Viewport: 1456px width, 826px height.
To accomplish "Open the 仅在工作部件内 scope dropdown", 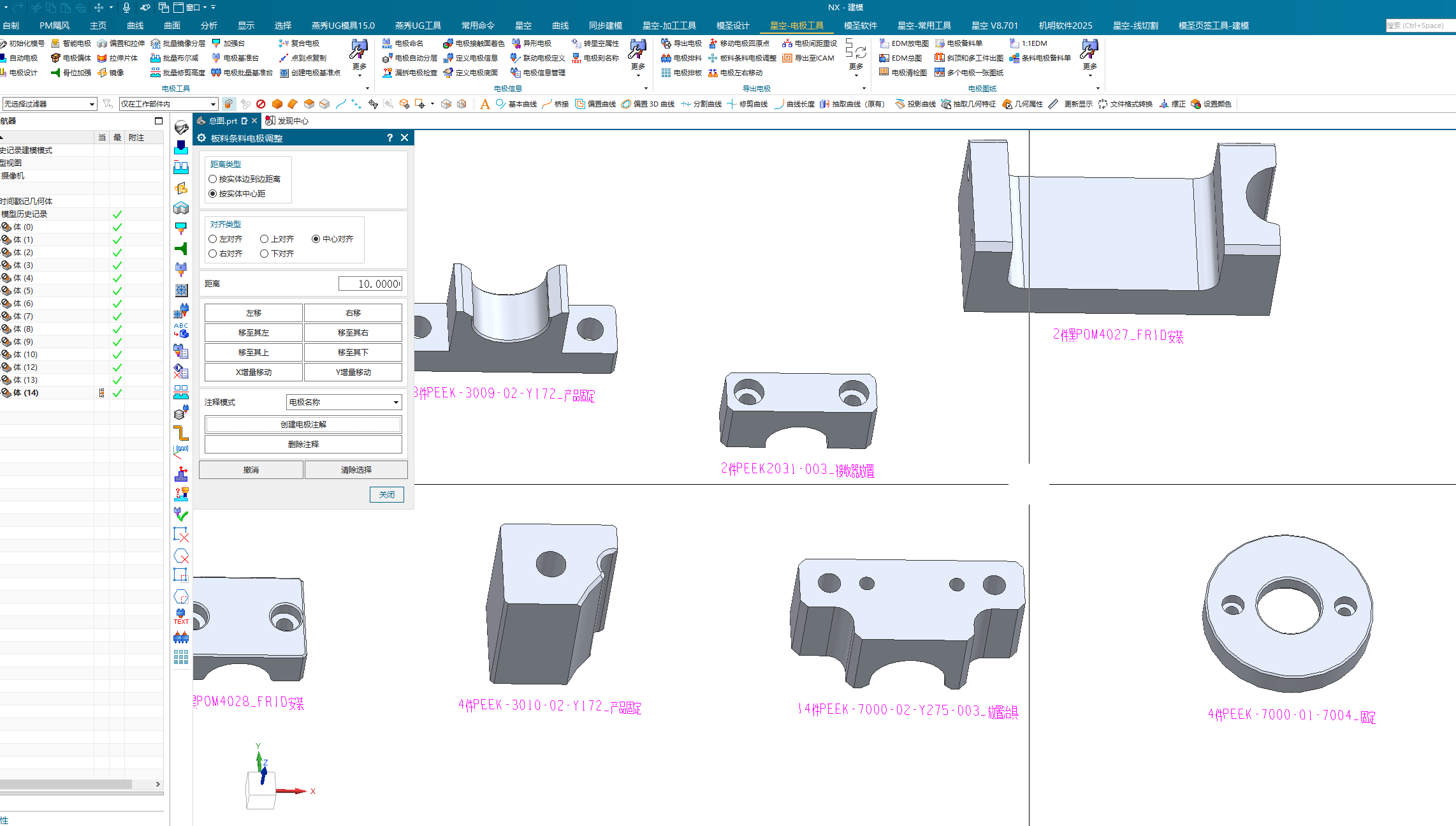I will (x=168, y=104).
